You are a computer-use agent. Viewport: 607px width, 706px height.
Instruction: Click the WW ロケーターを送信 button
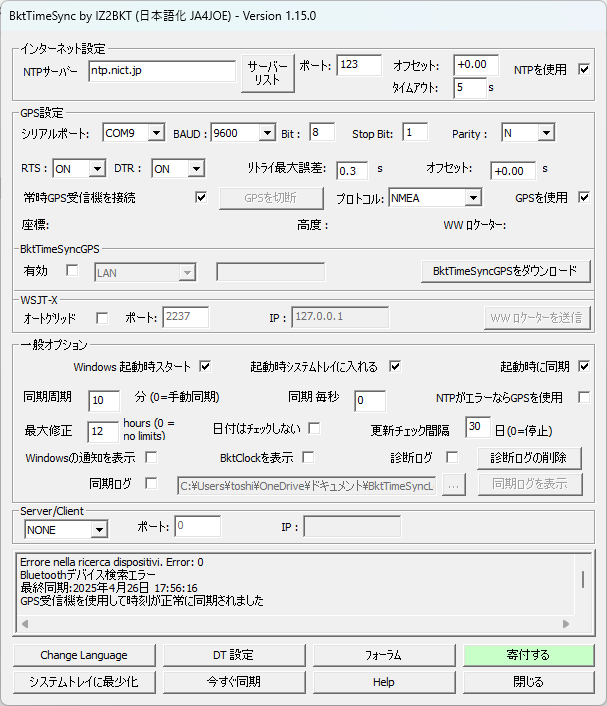[537, 318]
